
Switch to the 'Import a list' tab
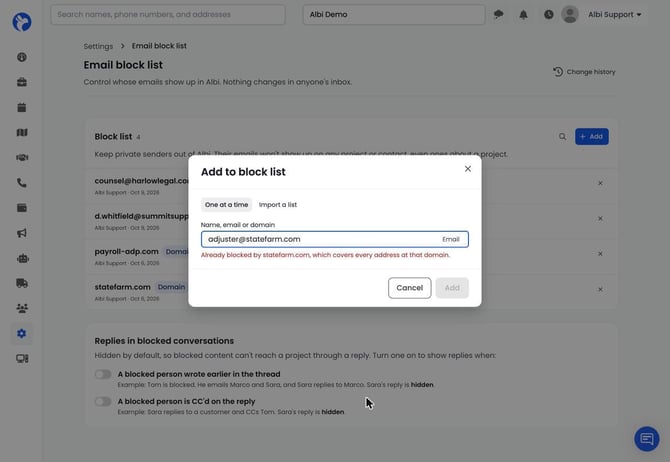point(278,205)
